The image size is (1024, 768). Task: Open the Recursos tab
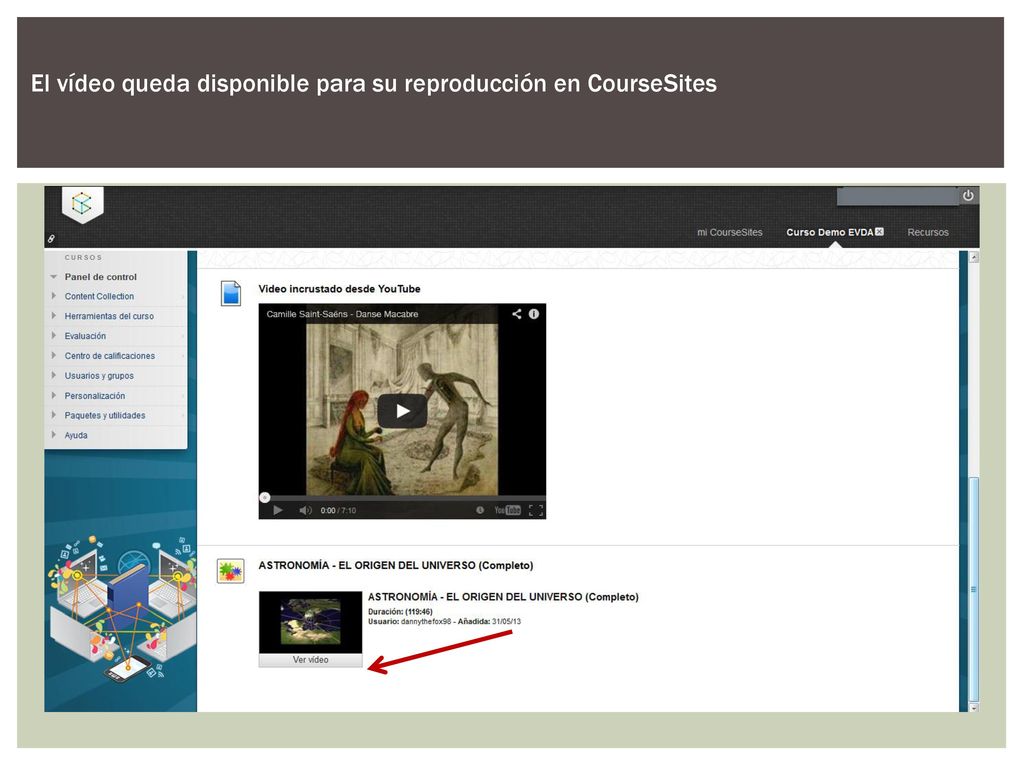coord(927,232)
